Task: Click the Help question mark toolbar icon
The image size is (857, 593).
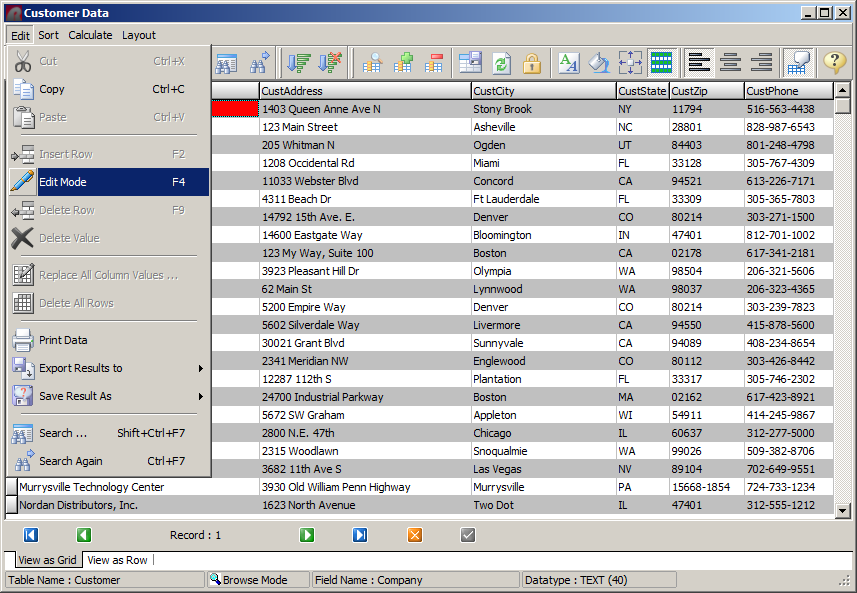Action: 834,63
